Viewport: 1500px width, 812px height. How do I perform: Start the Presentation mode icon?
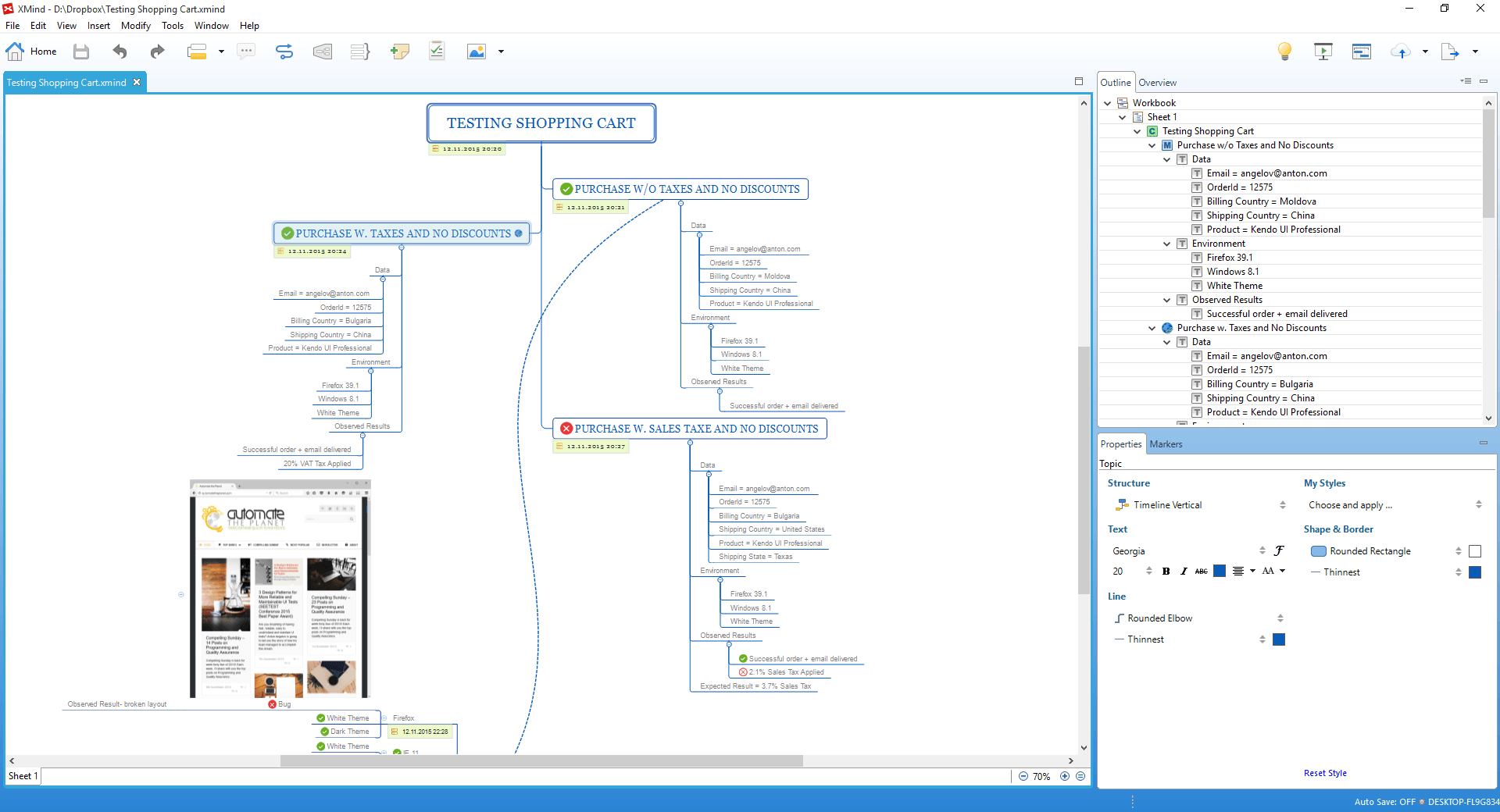pos(1323,52)
